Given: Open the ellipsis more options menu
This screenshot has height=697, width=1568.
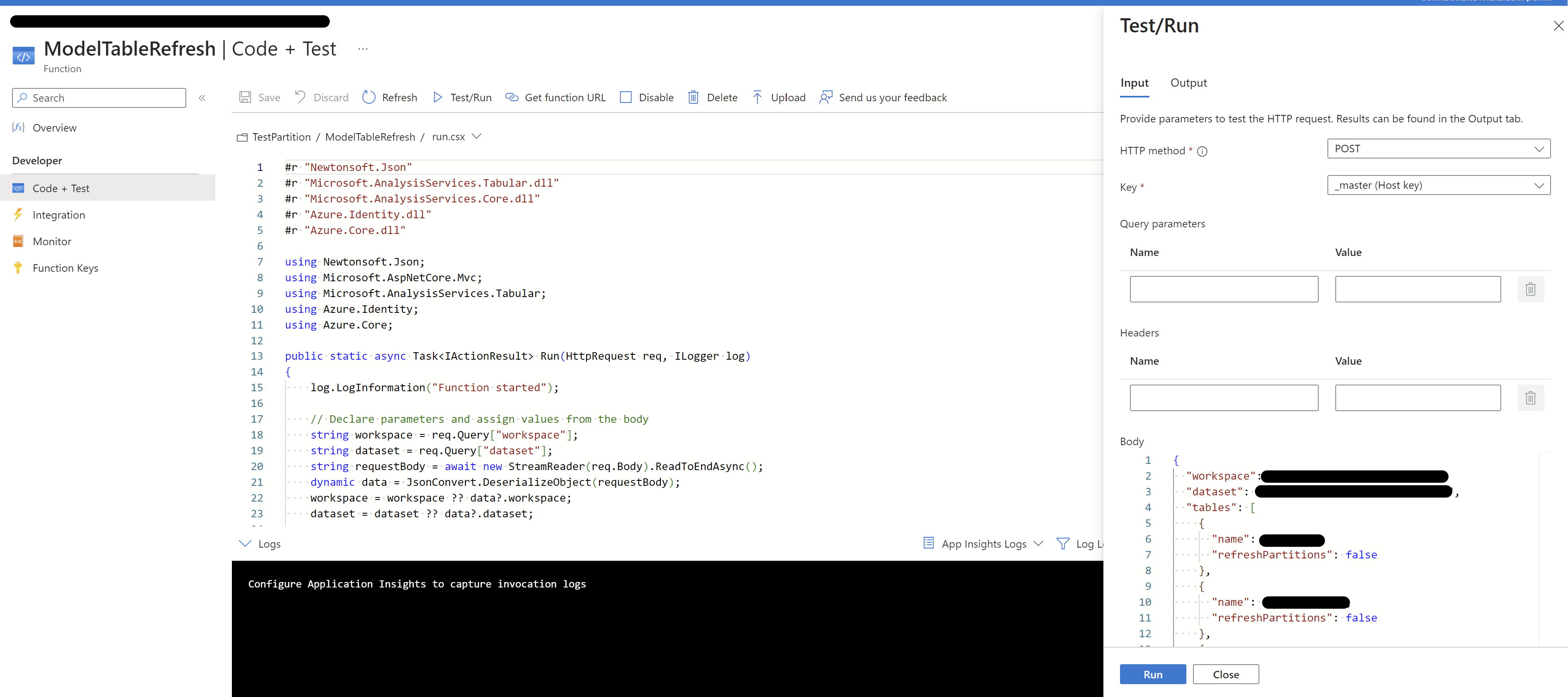Looking at the screenshot, I should pyautogui.click(x=363, y=49).
